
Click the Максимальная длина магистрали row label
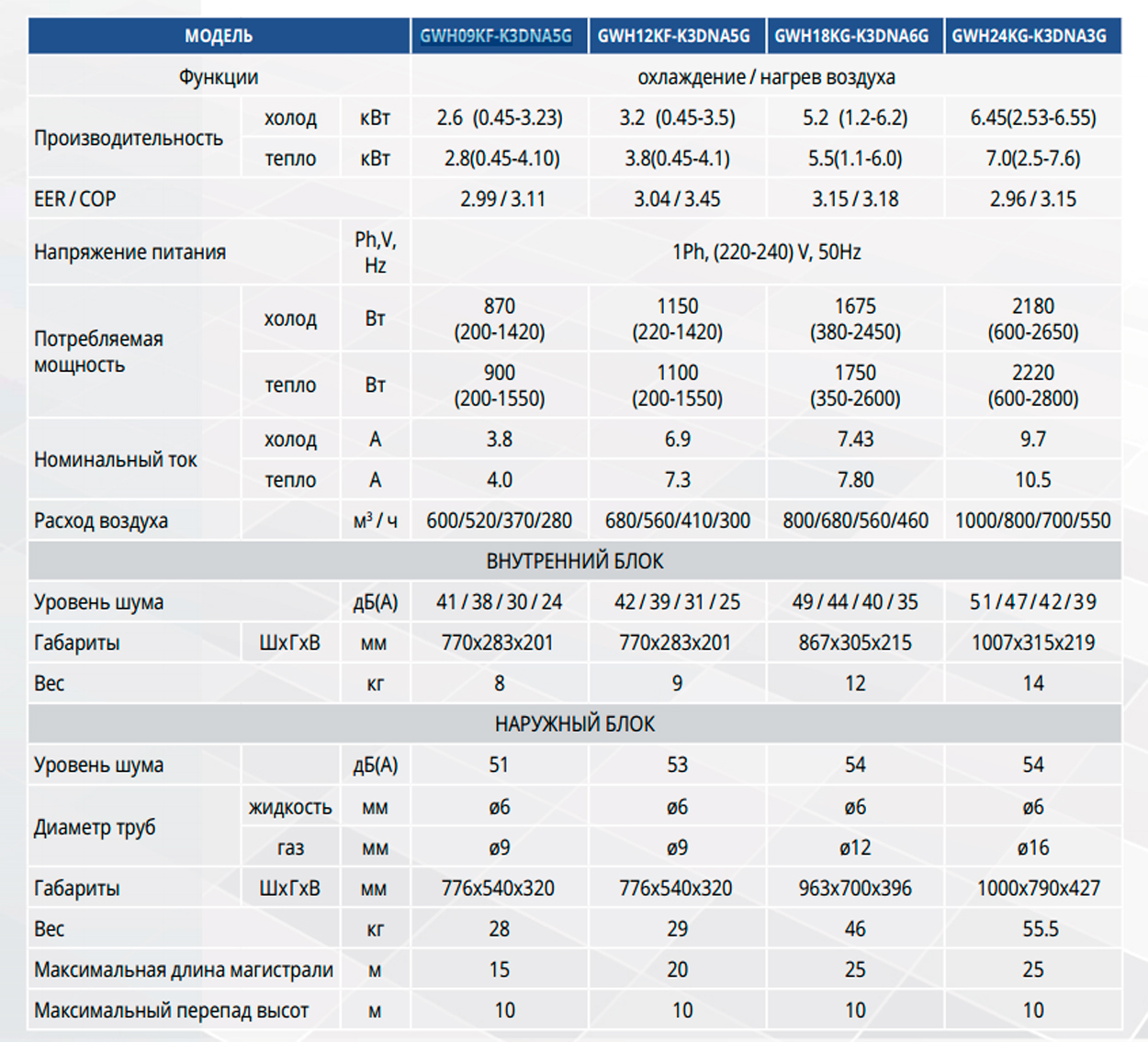pos(184,970)
